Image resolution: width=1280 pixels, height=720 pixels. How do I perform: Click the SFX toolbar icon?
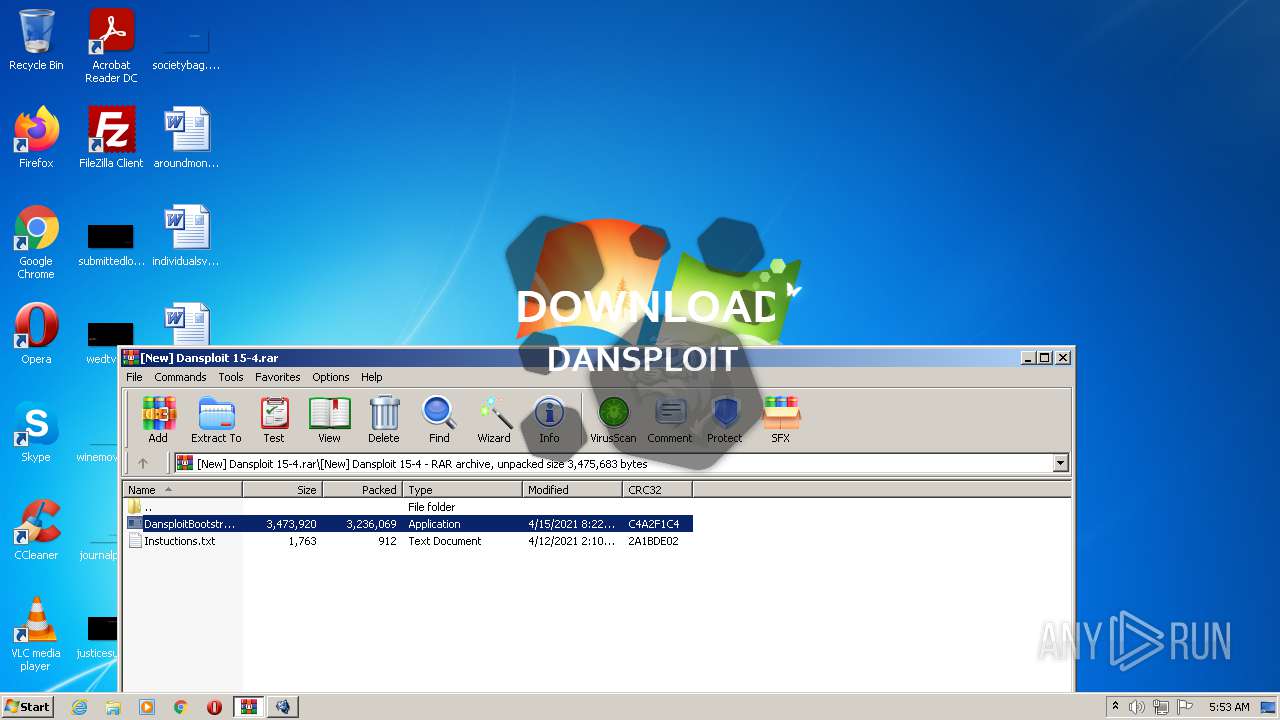(781, 419)
